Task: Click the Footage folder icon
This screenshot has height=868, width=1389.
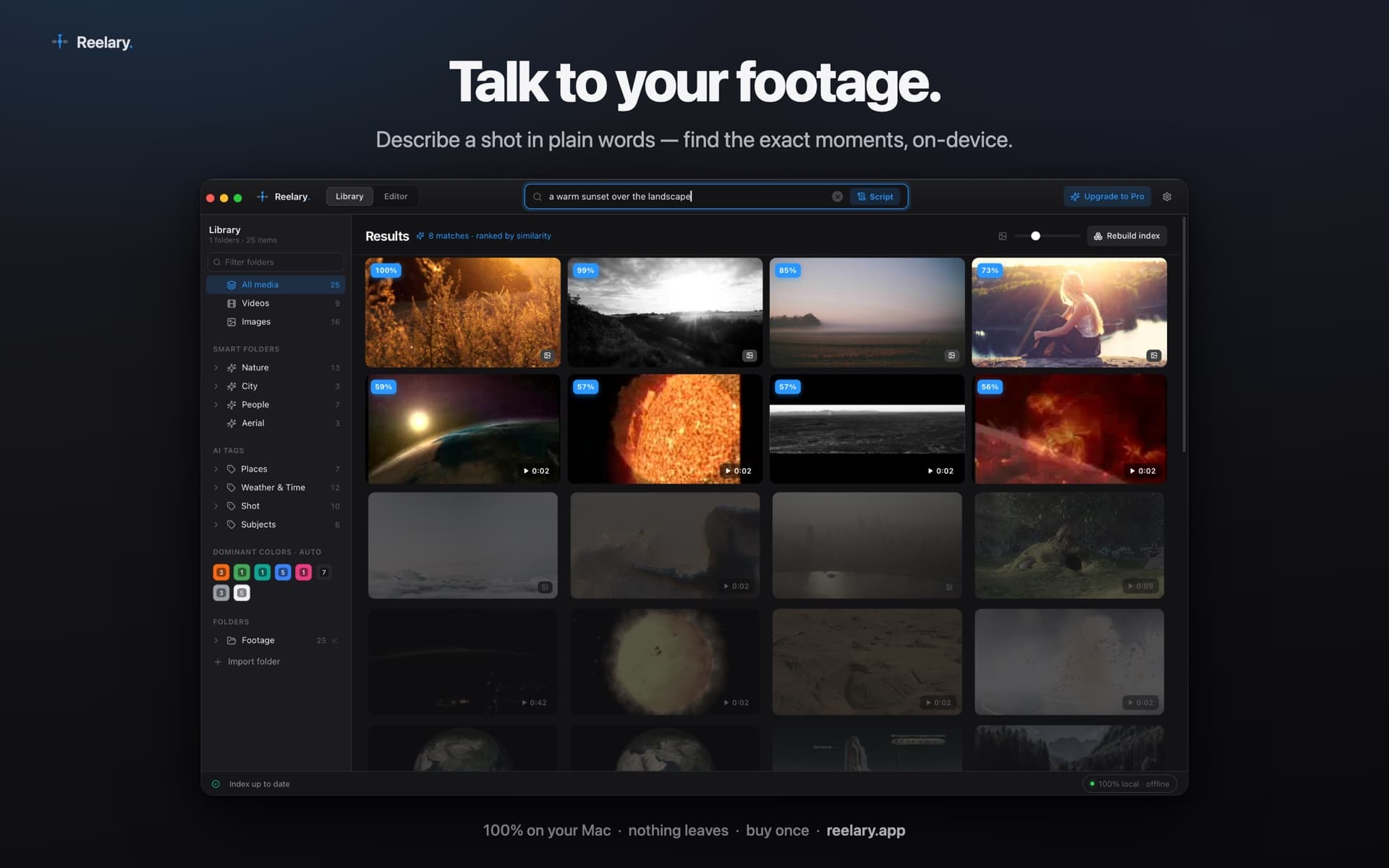Action: (x=231, y=640)
